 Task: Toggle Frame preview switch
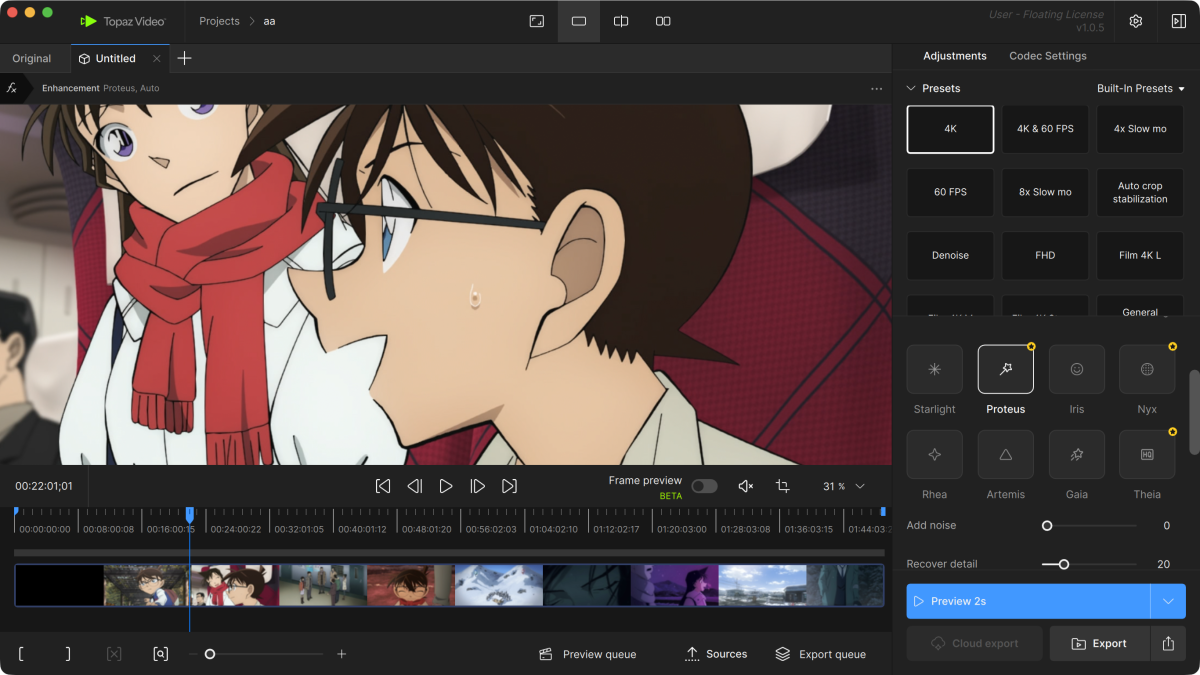[x=704, y=486]
